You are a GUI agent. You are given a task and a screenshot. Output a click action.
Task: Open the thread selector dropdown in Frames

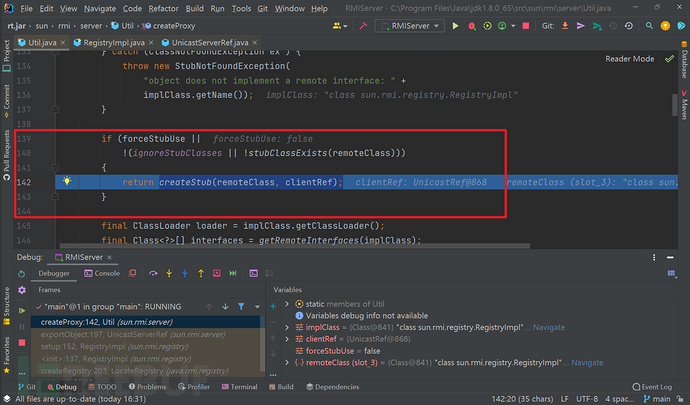tap(257, 306)
